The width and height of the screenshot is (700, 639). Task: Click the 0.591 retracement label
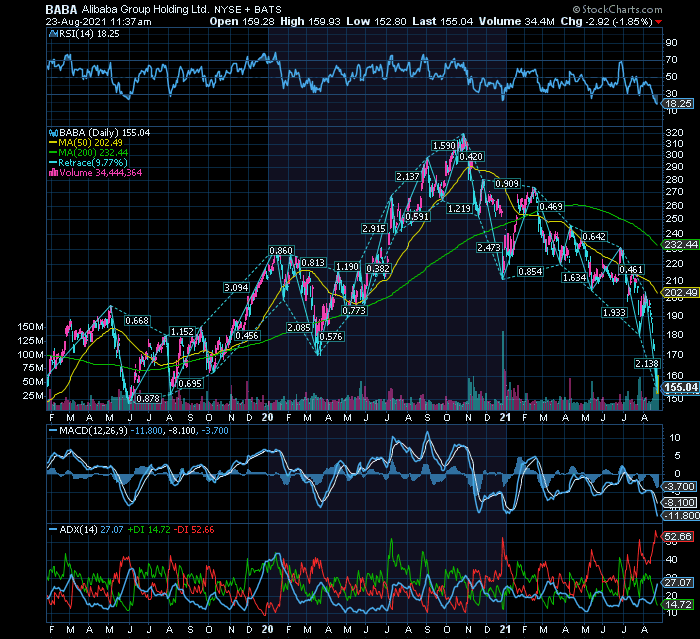(417, 217)
